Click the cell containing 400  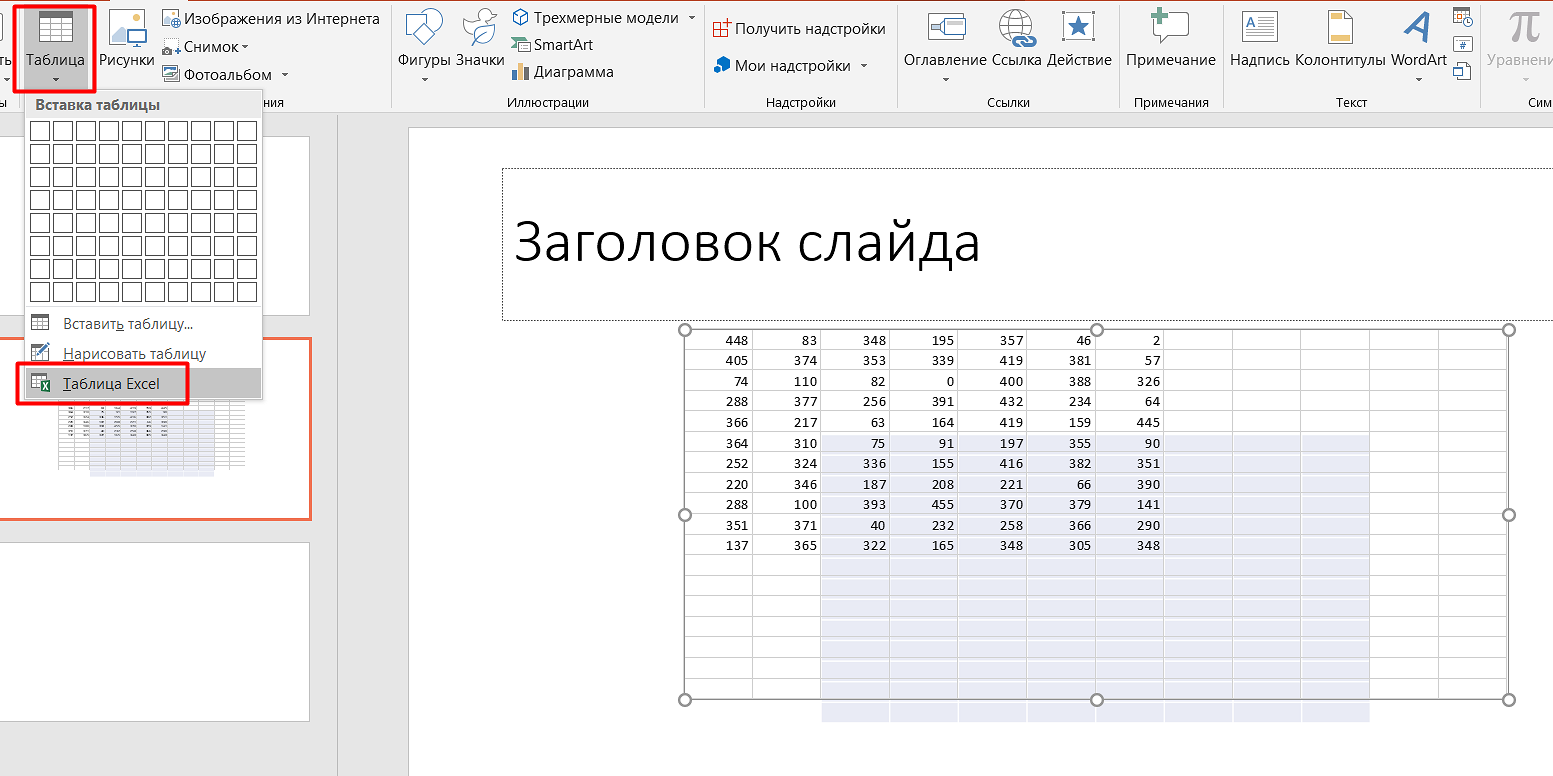click(992, 382)
